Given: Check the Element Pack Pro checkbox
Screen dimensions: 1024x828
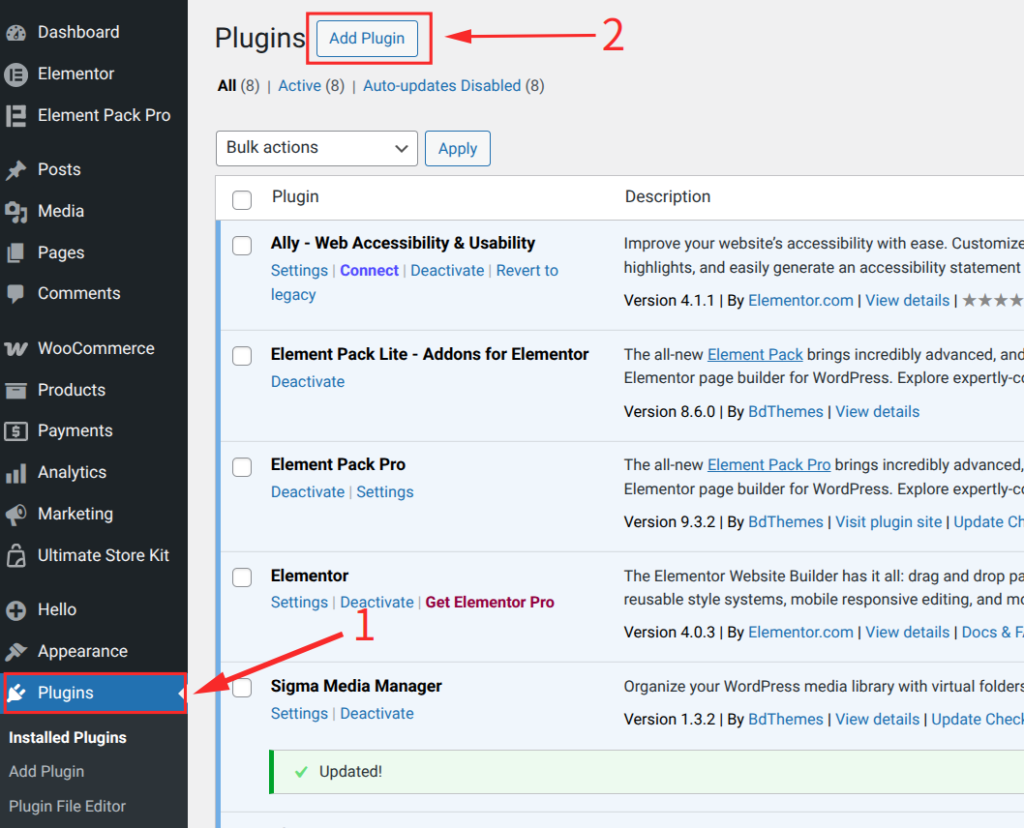Looking at the screenshot, I should [241, 465].
